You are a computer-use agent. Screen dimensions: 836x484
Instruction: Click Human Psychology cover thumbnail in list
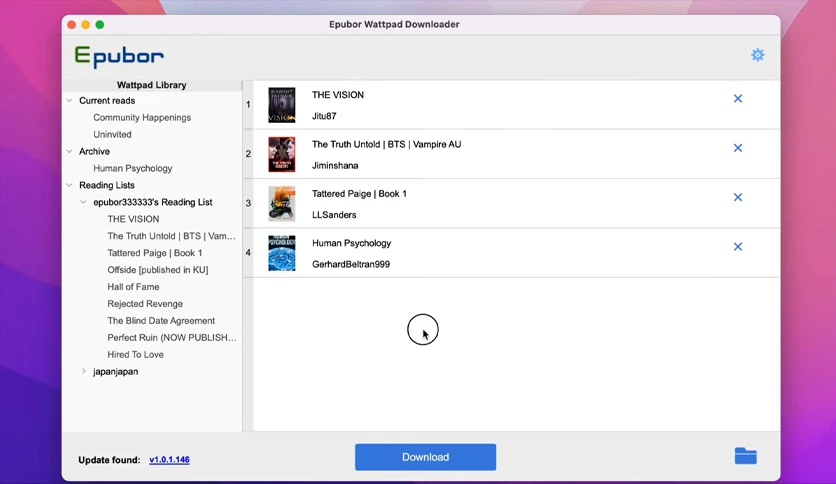point(282,253)
